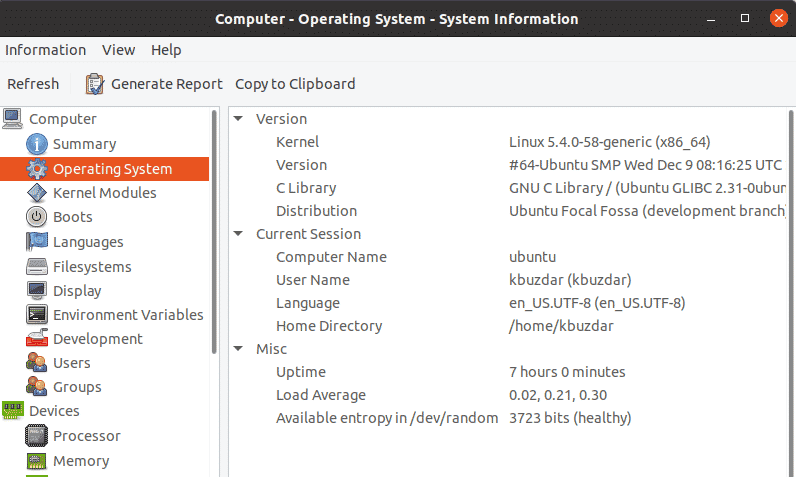Click the Generate Report label
This screenshot has height=477, width=796.
click(x=167, y=84)
